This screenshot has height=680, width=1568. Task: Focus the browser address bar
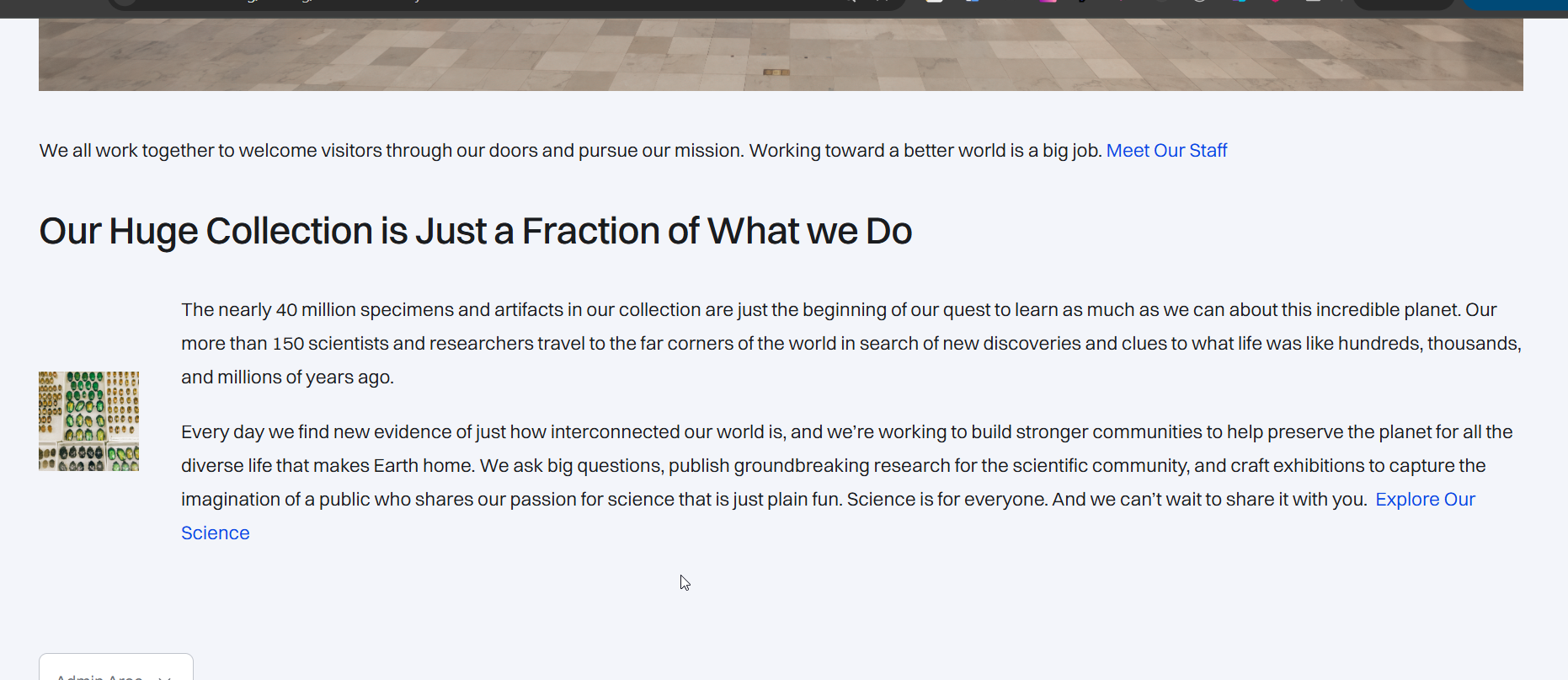(505, 3)
